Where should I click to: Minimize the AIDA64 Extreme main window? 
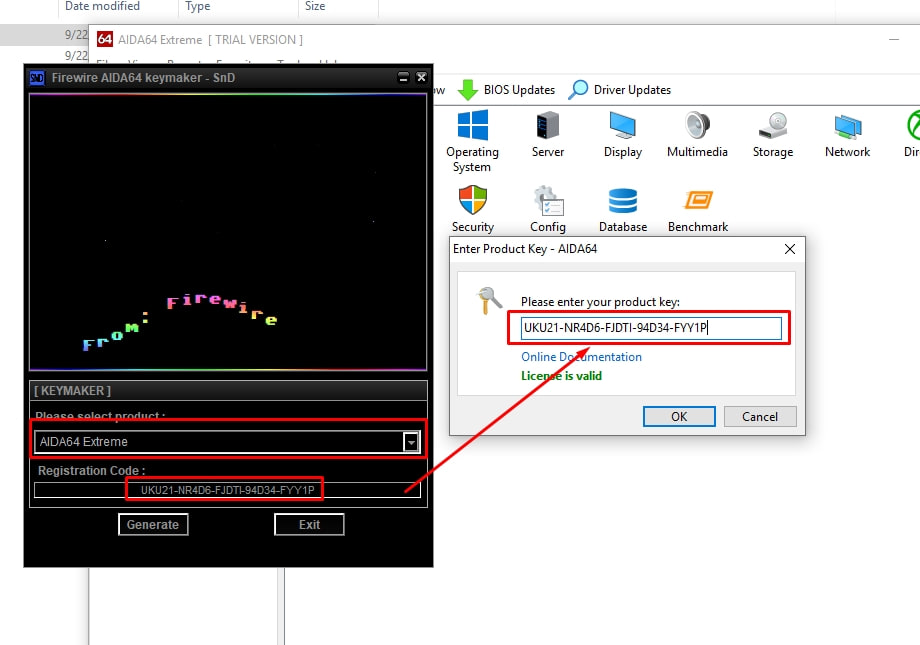click(x=894, y=39)
